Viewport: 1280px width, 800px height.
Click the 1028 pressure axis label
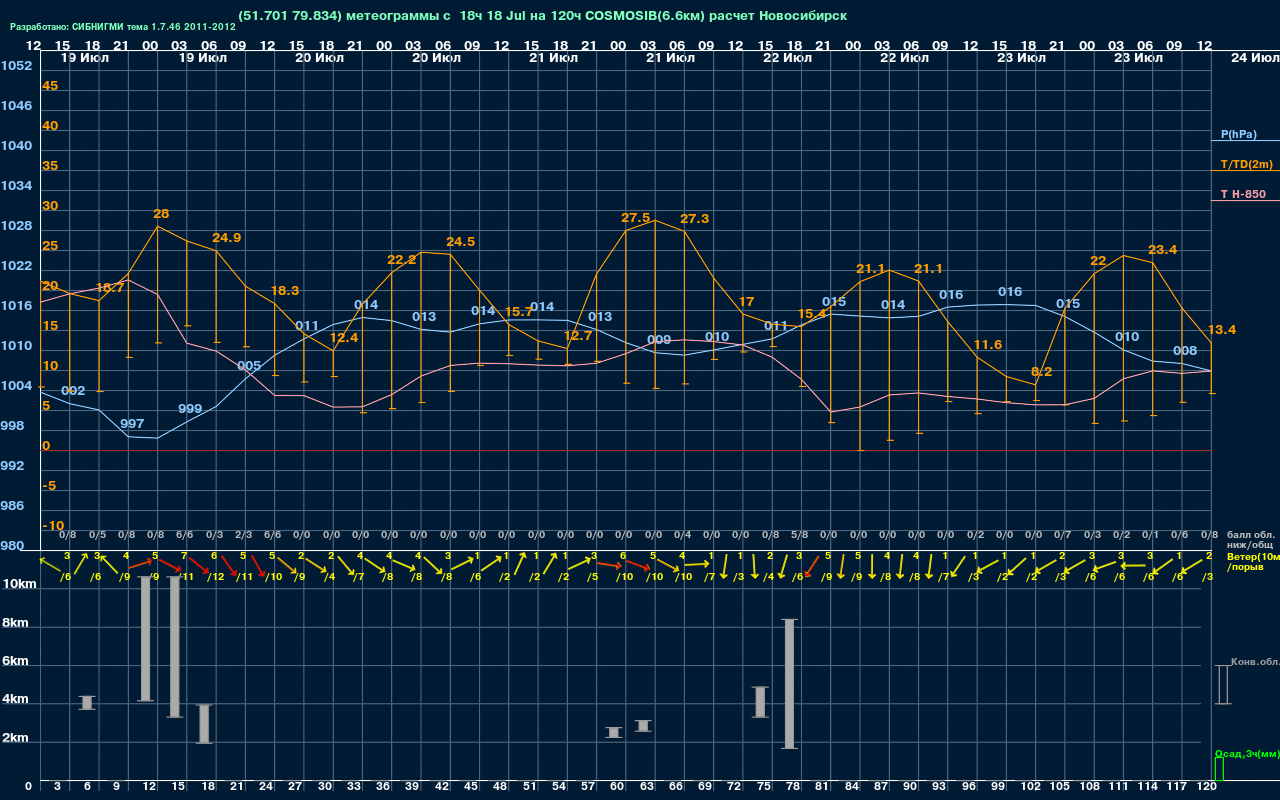point(16,226)
